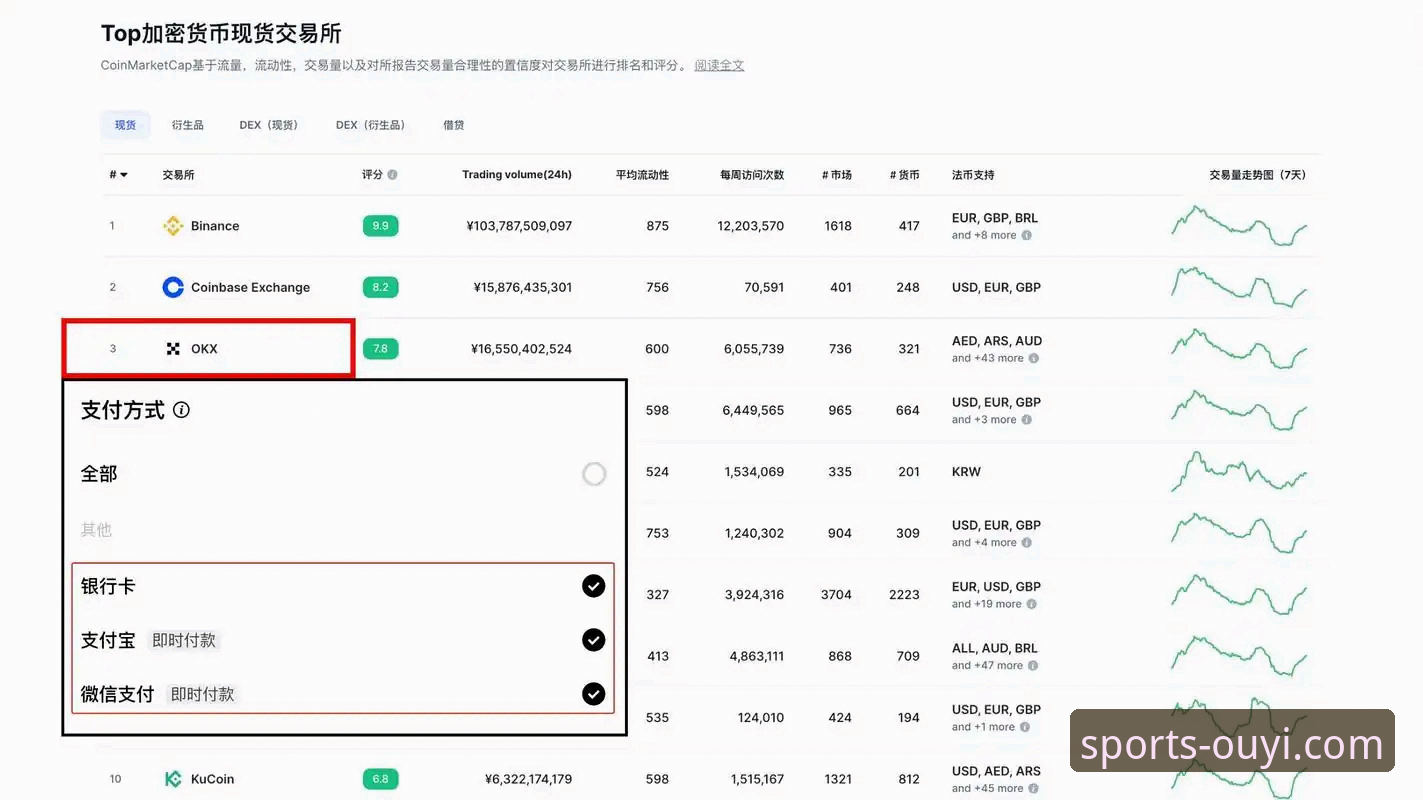Open the Binance exchange link
The image size is (1423, 800).
point(215,226)
